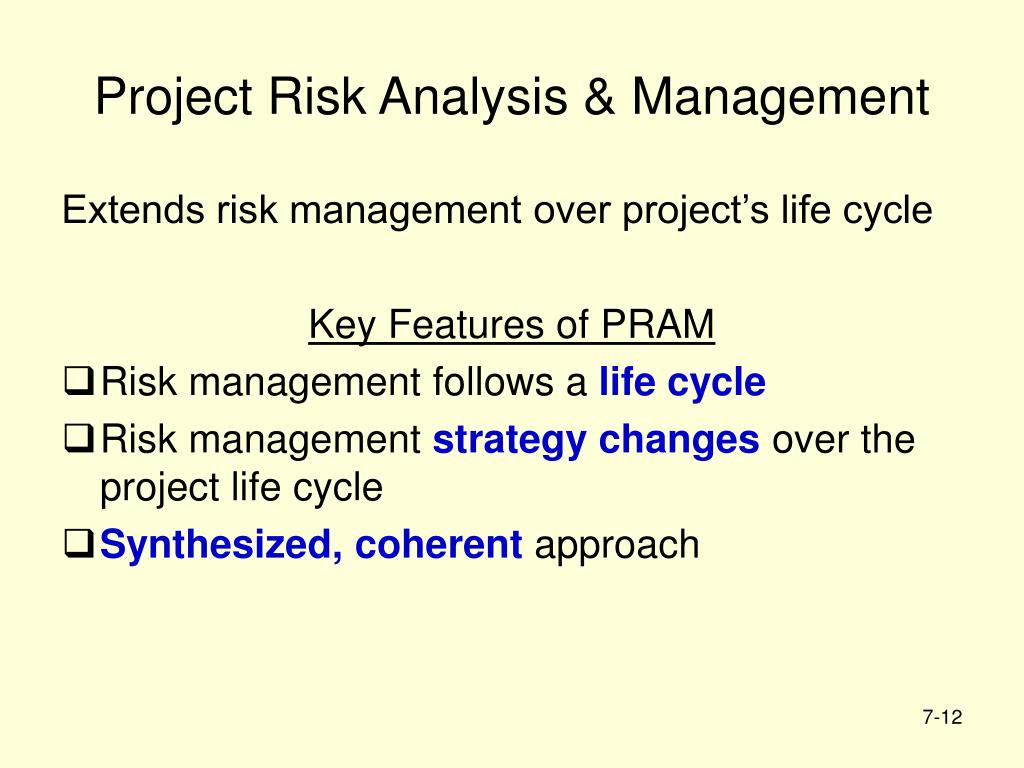
Task: Click the word 'Management' in the title
Action: (x=780, y=98)
